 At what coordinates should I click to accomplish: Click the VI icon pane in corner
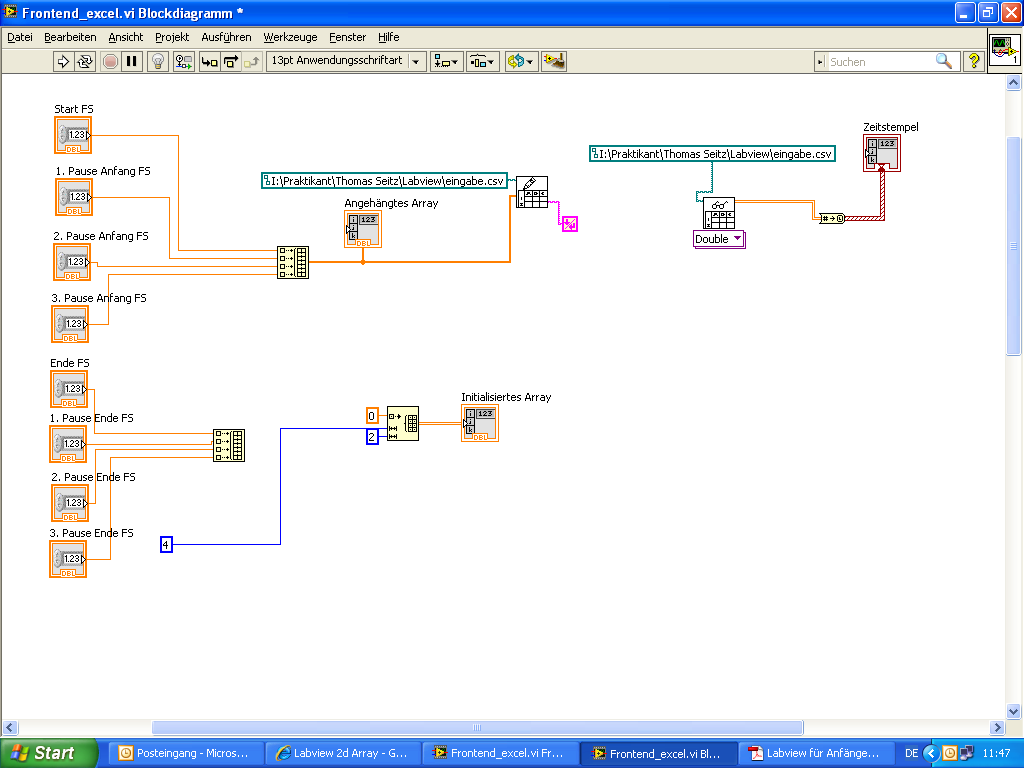coord(1004,50)
